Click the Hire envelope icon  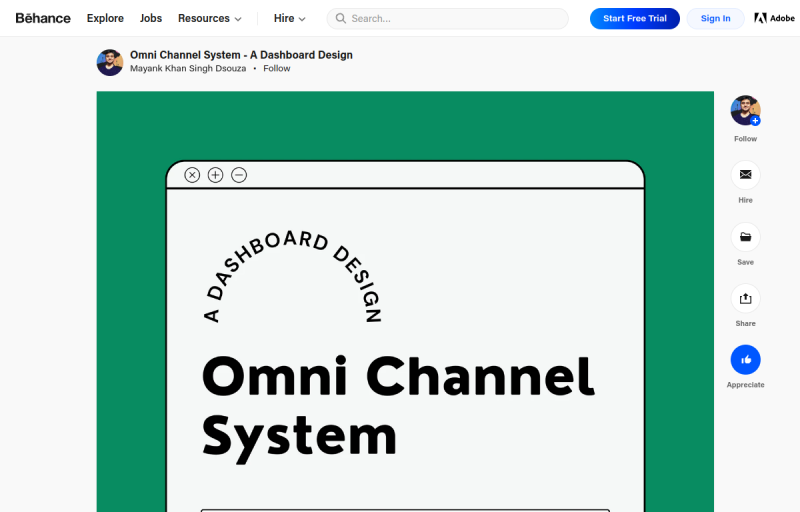(745, 175)
